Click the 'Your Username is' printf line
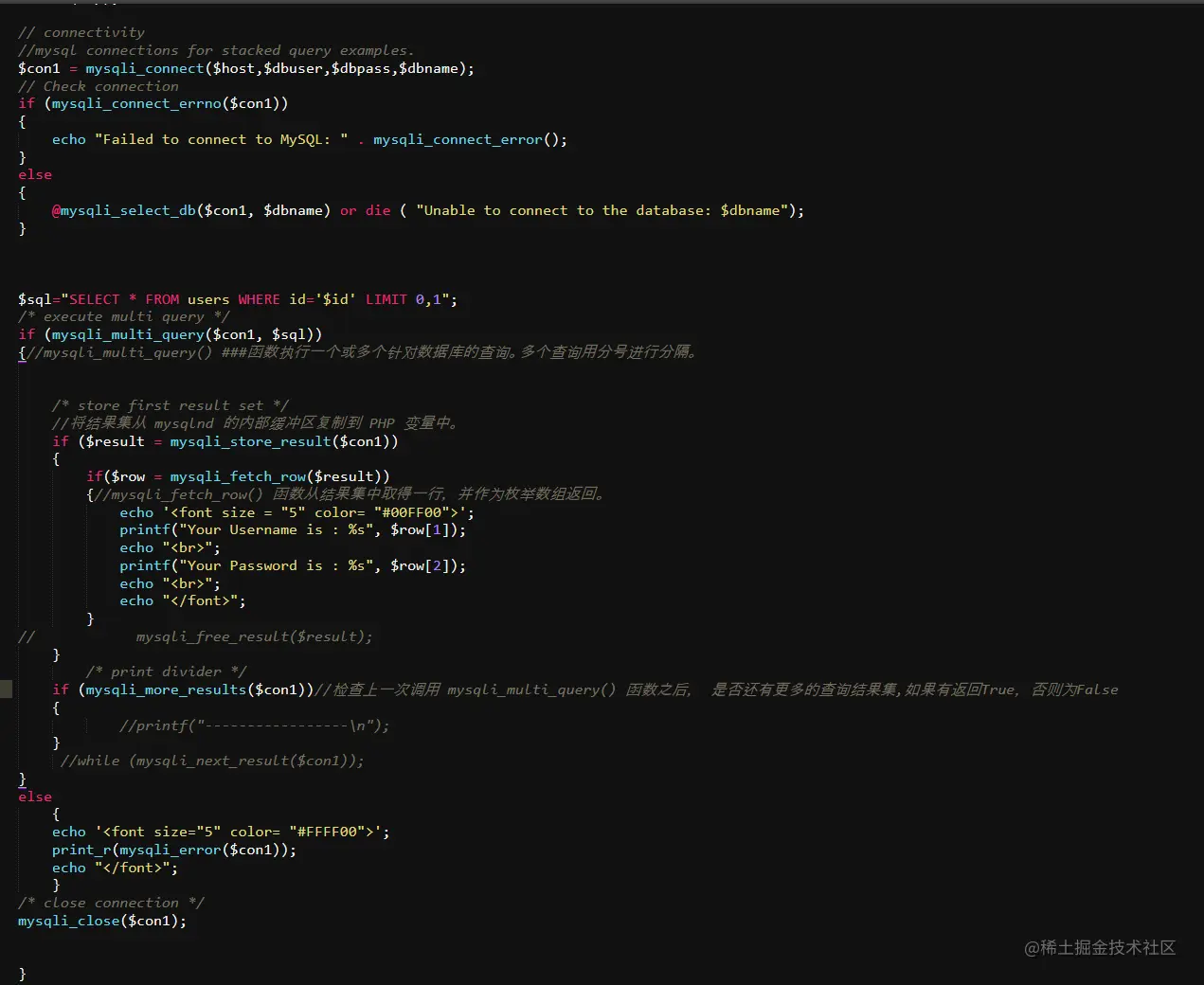The height and width of the screenshot is (985, 1204). [293, 529]
